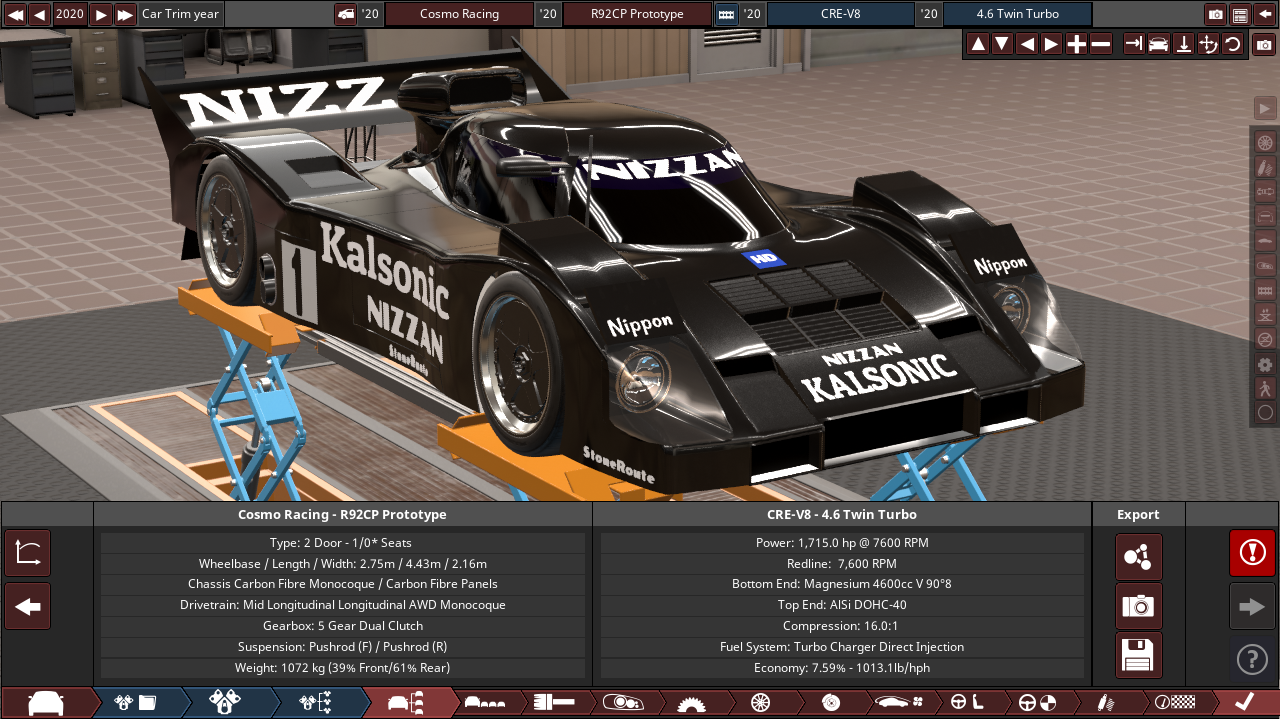Zoom in with the plus button
Screen dimensions: 1280x719
point(1076,44)
